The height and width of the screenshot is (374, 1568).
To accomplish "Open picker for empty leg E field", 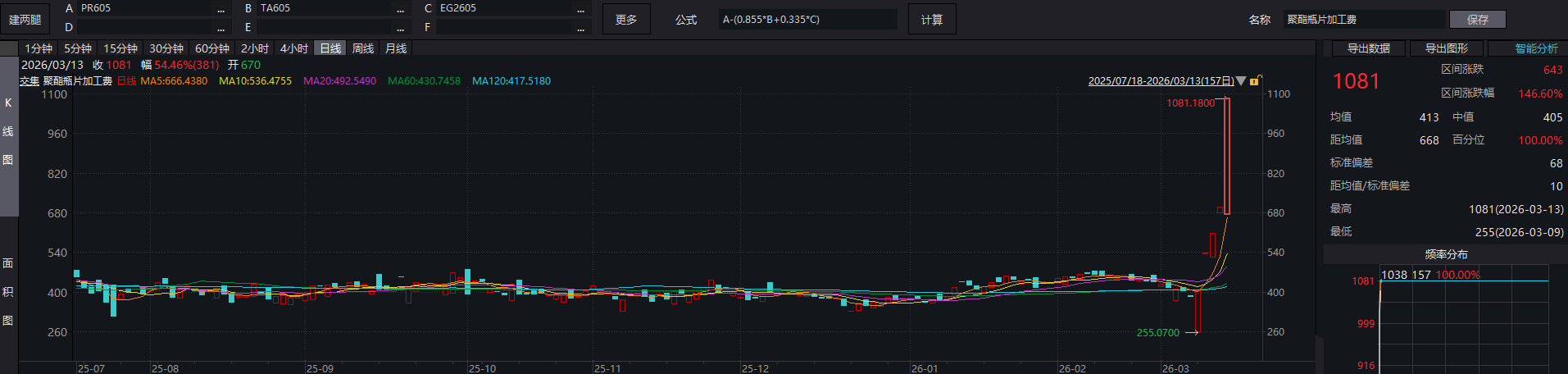I will pyautogui.click(x=400, y=28).
